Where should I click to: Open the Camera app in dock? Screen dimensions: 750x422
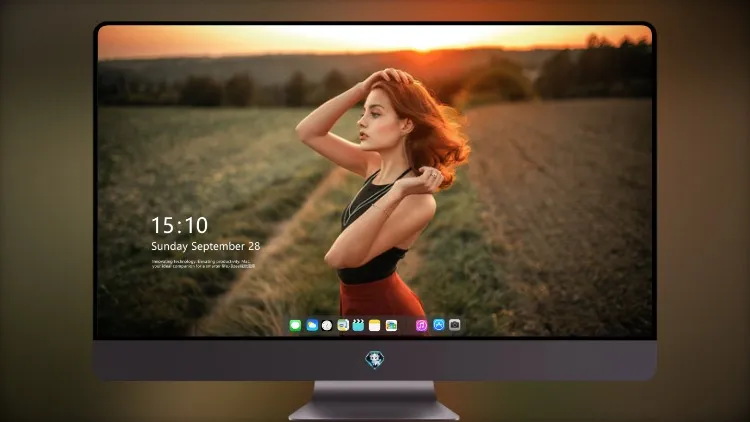(x=455, y=325)
